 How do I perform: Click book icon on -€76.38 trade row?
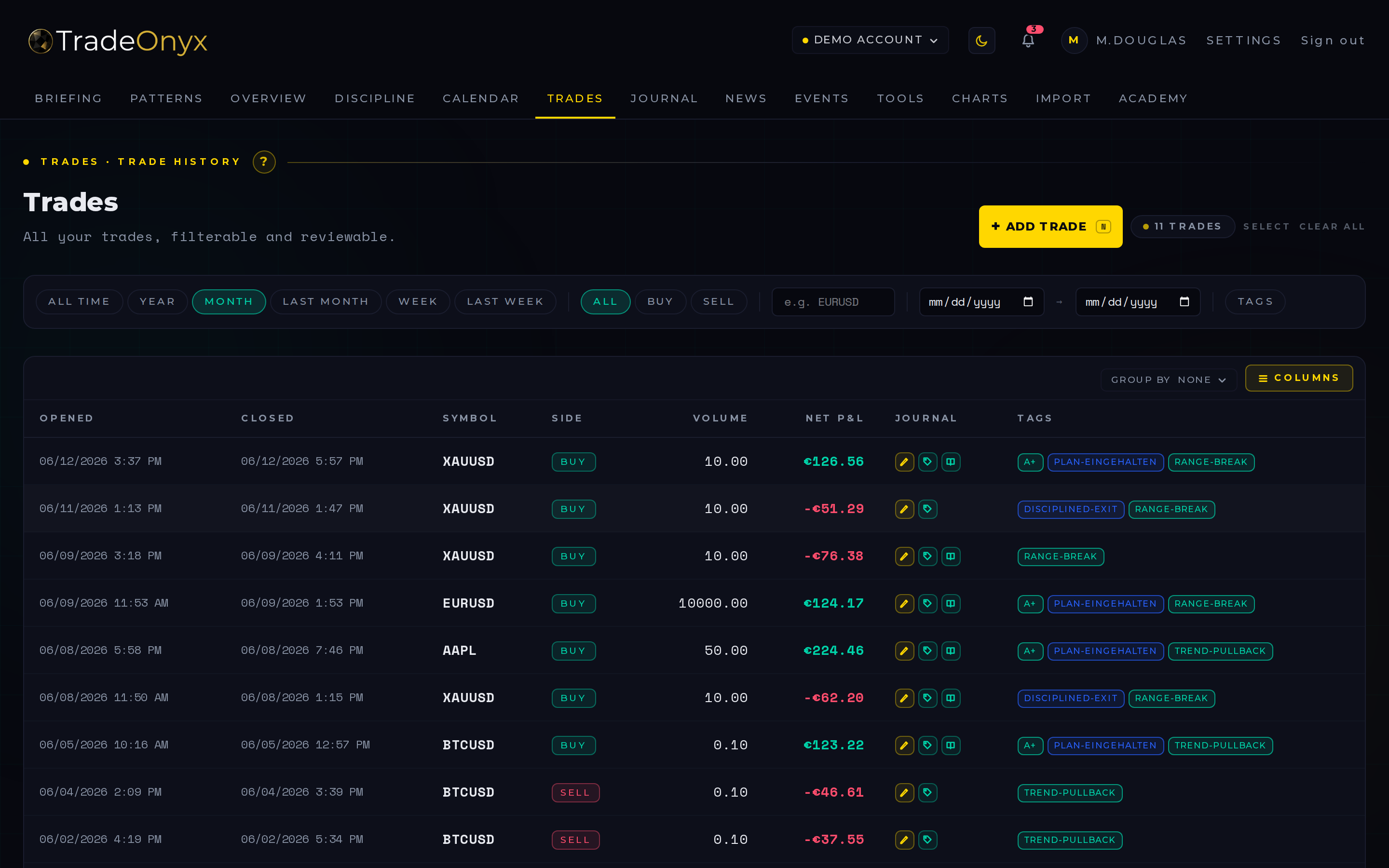tap(951, 556)
